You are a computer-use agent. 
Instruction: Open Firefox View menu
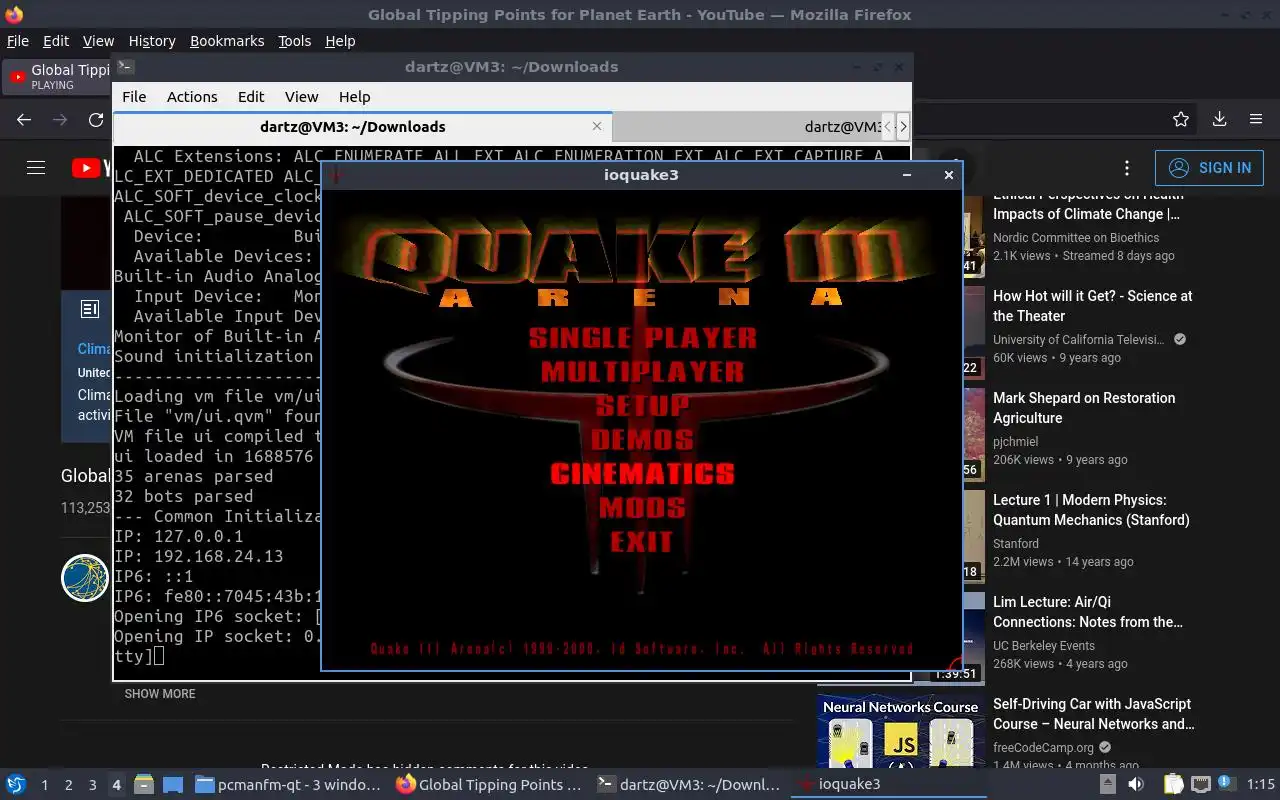98,41
